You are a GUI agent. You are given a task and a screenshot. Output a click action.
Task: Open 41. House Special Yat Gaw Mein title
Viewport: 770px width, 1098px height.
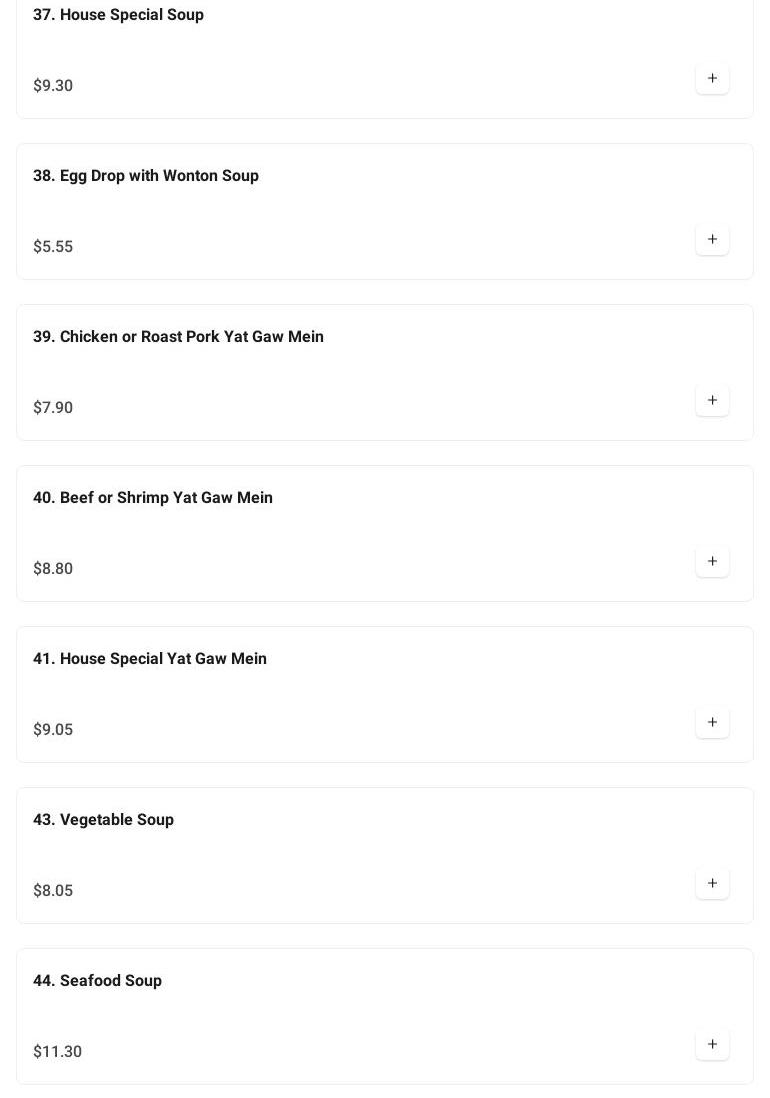pyautogui.click(x=150, y=659)
